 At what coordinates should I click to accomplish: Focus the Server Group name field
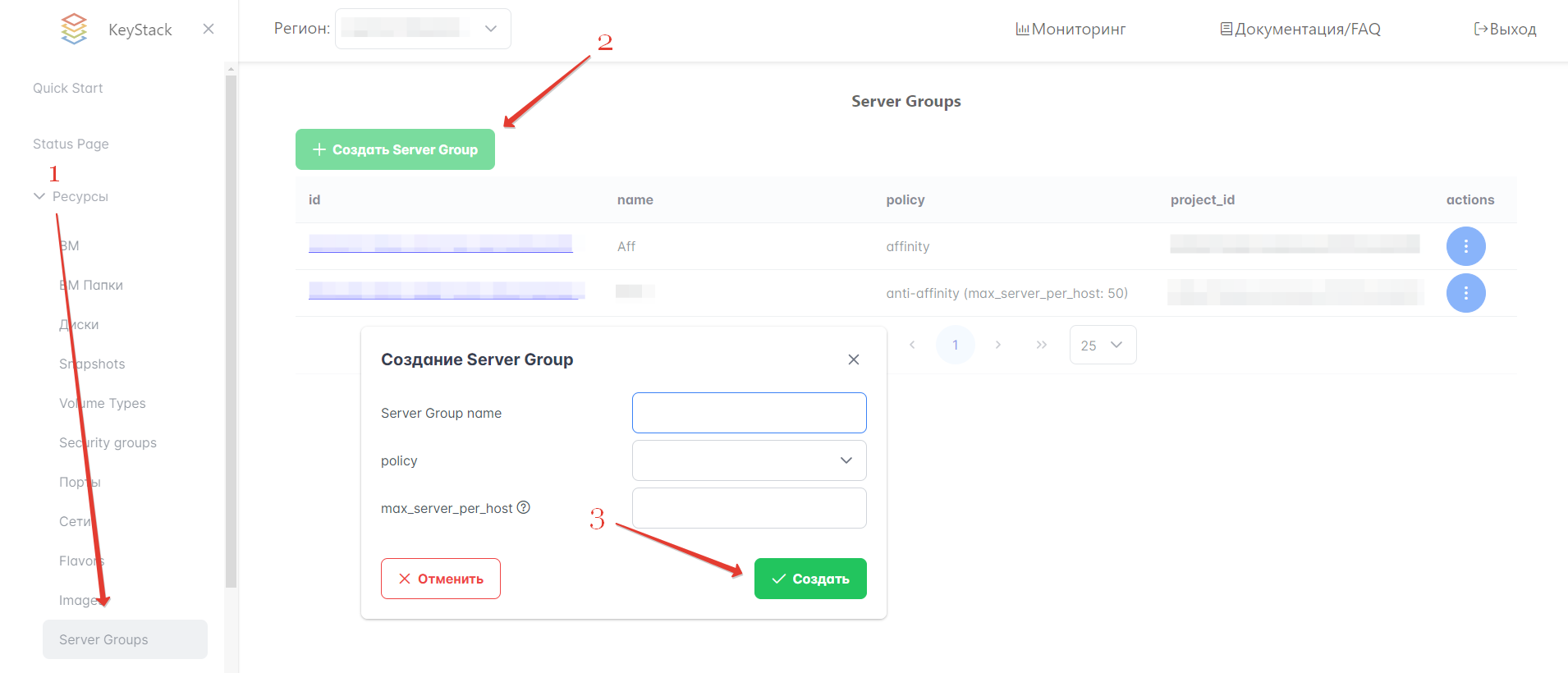[749, 413]
